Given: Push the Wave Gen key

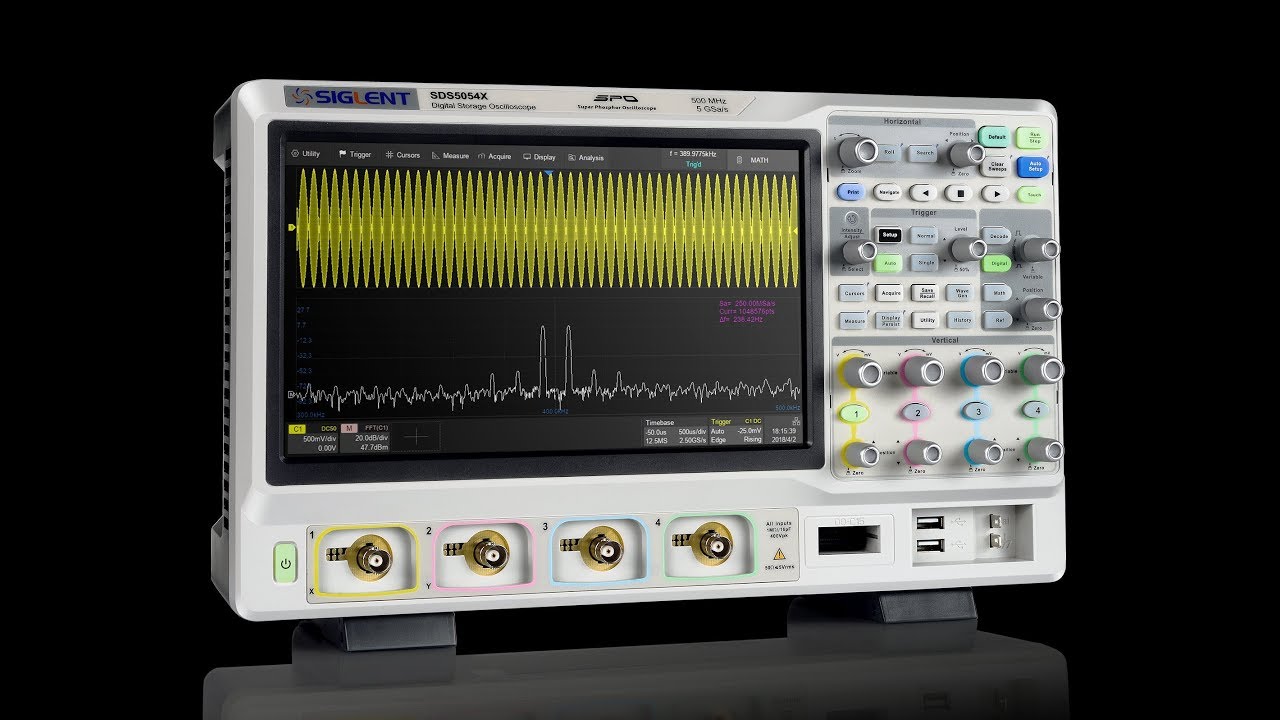Looking at the screenshot, I should [962, 294].
